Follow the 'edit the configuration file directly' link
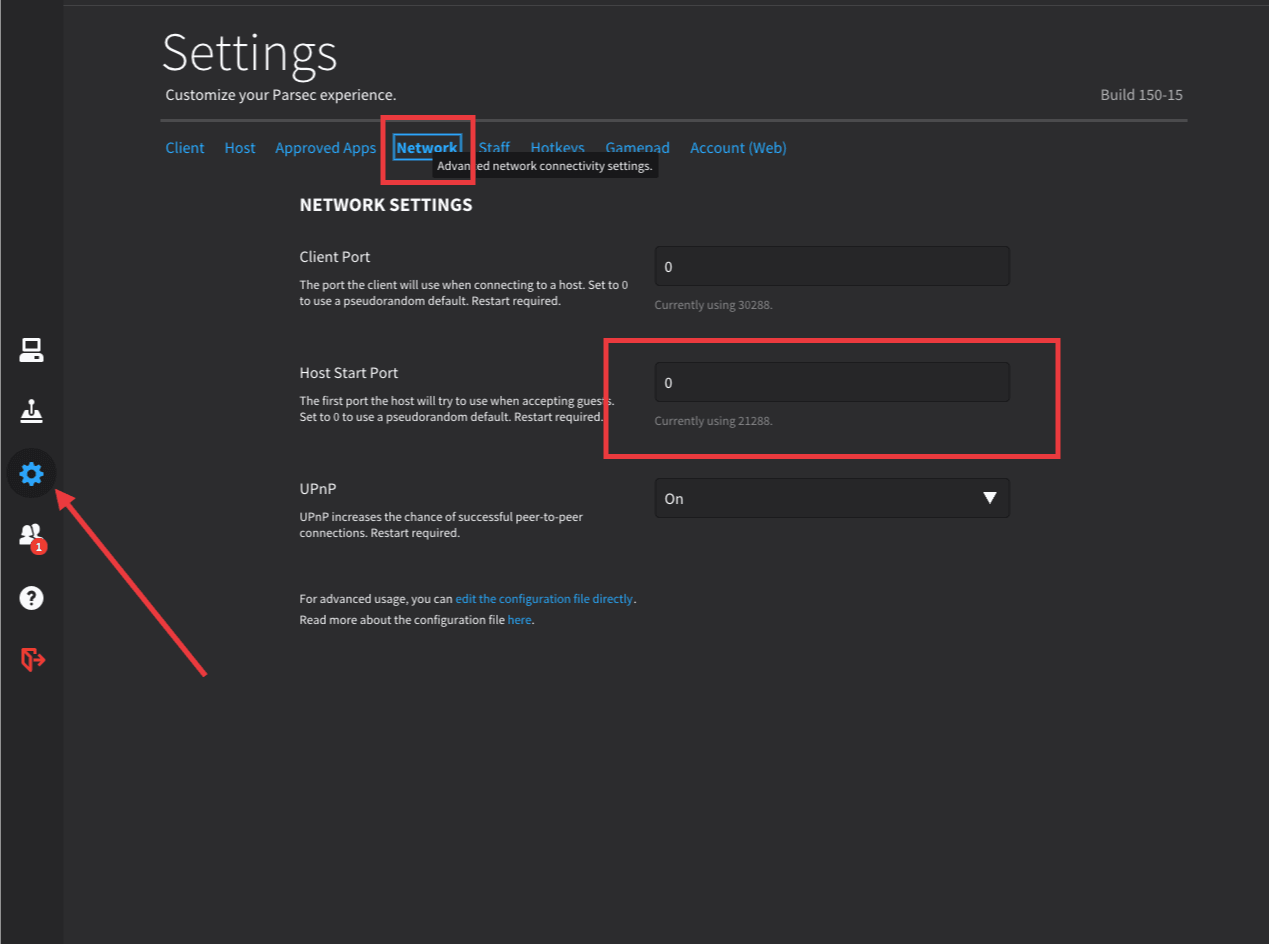The width and height of the screenshot is (1269, 944). (x=544, y=599)
